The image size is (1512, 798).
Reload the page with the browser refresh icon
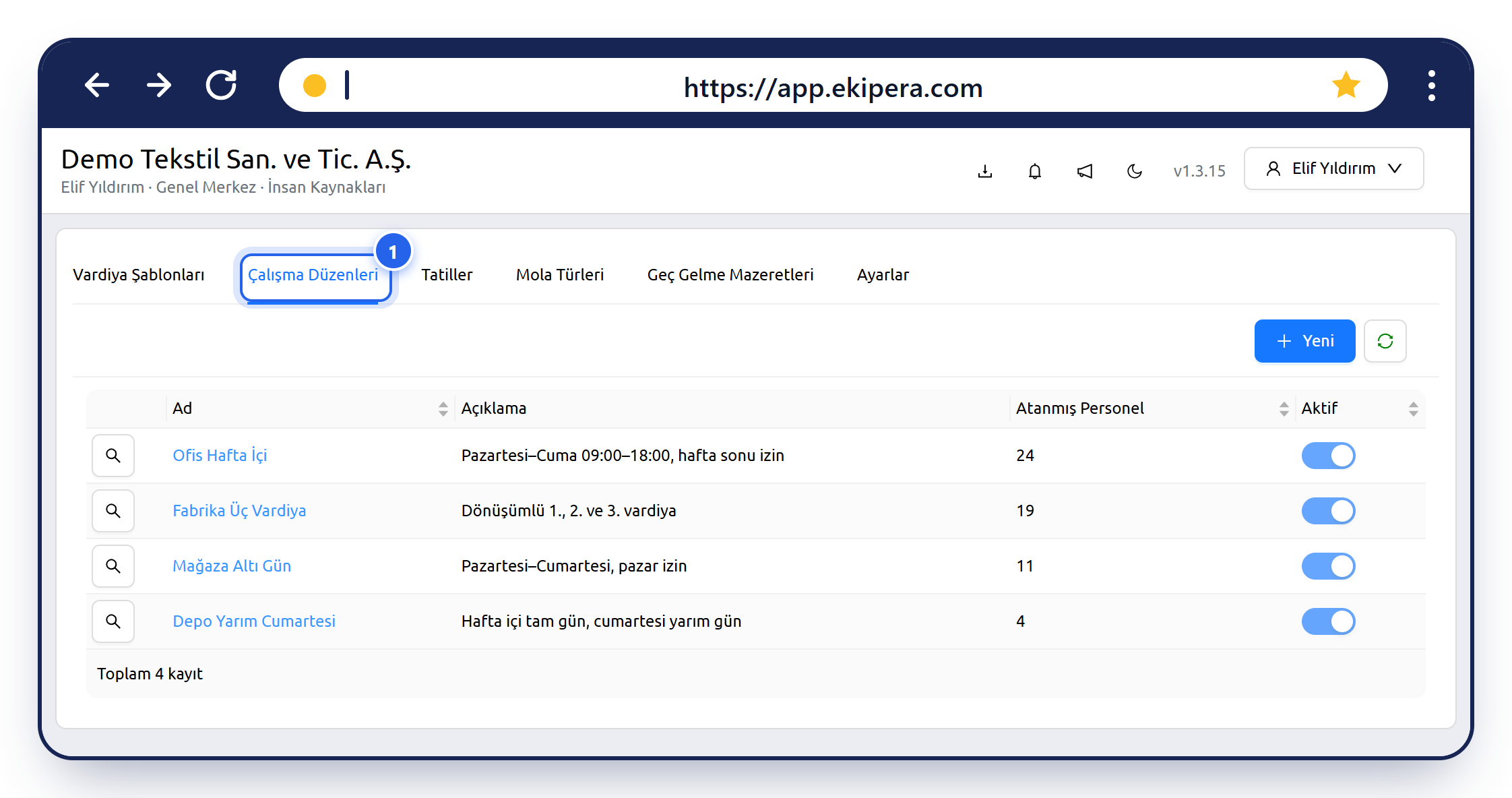[x=221, y=85]
